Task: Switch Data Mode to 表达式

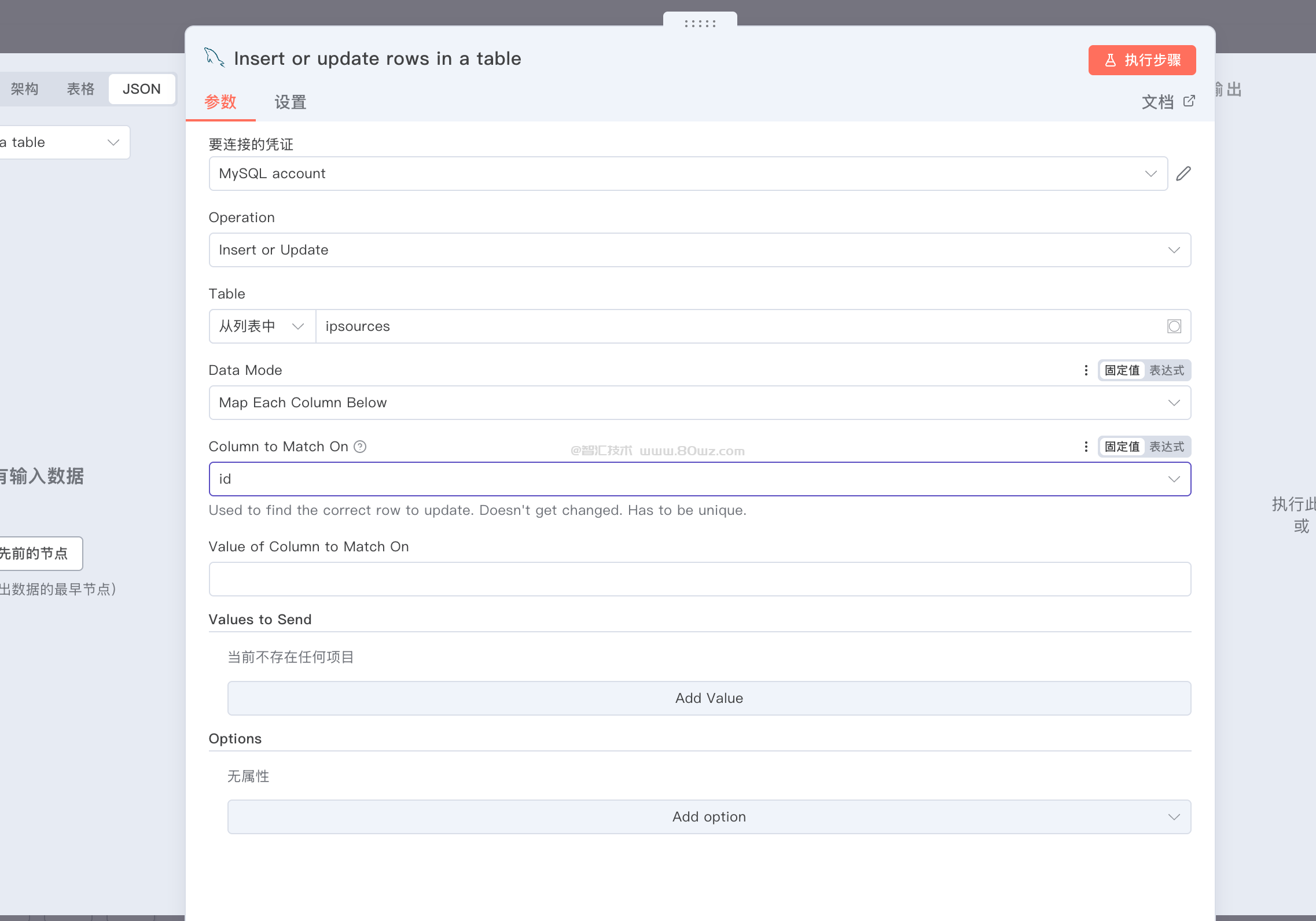Action: pos(1166,370)
